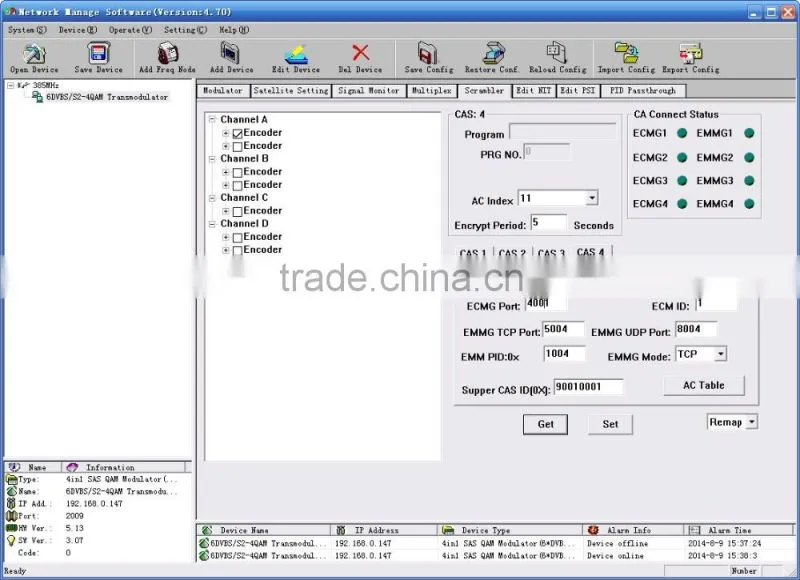Open the Operate menu
This screenshot has width=800, height=580.
pyautogui.click(x=130, y=30)
